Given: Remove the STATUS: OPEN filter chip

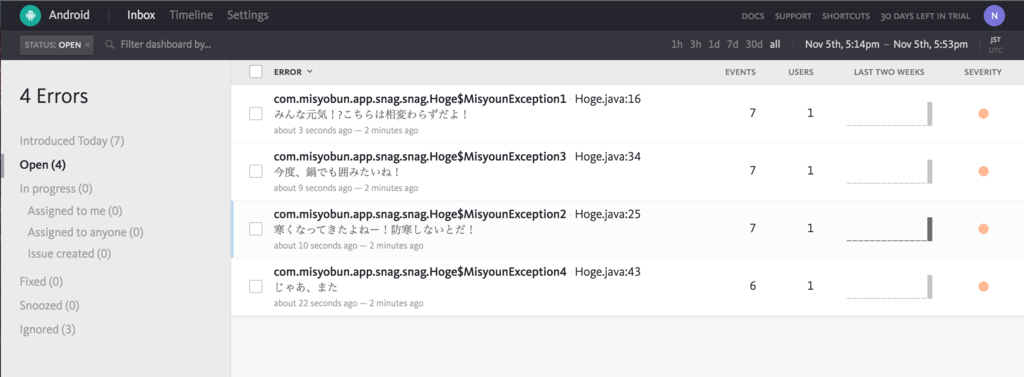Looking at the screenshot, I should tap(88, 45).
